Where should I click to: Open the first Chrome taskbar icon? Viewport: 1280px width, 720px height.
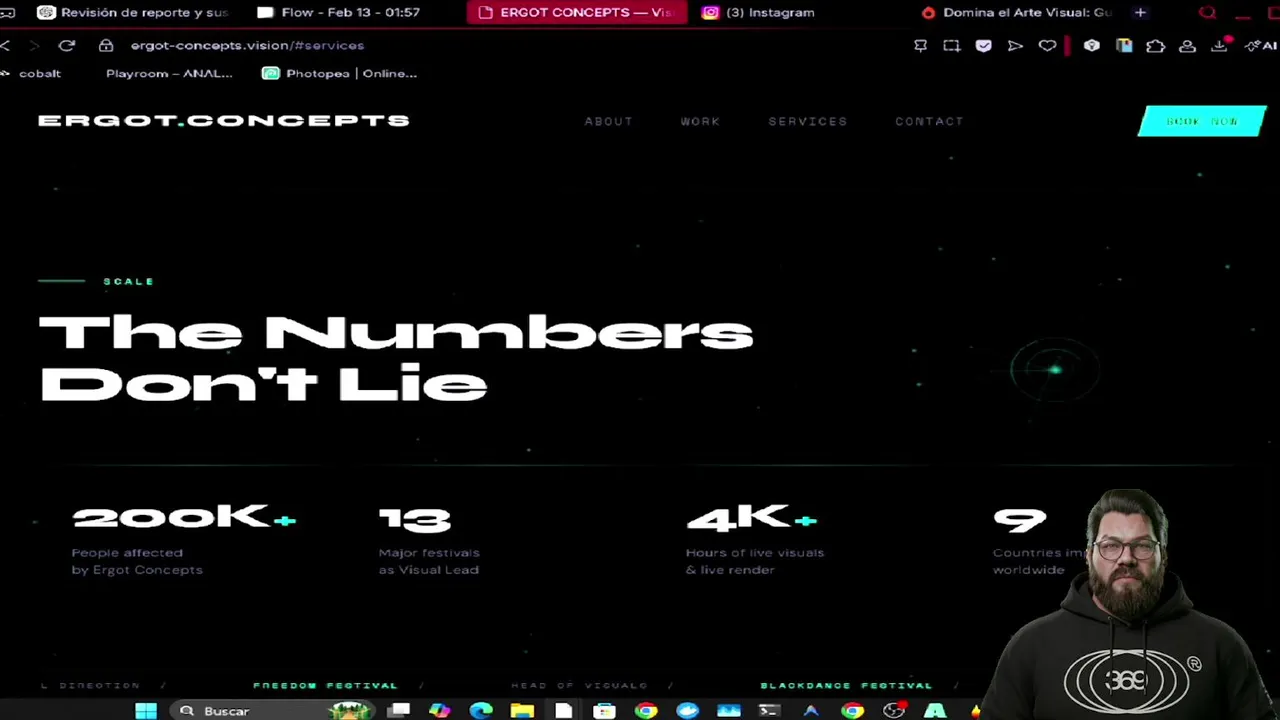[646, 711]
